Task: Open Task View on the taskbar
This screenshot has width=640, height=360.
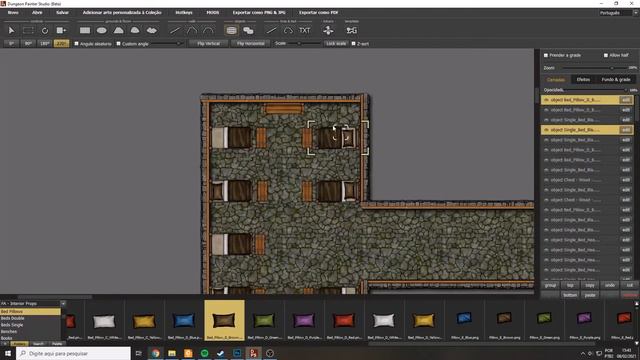Action: coord(138,353)
